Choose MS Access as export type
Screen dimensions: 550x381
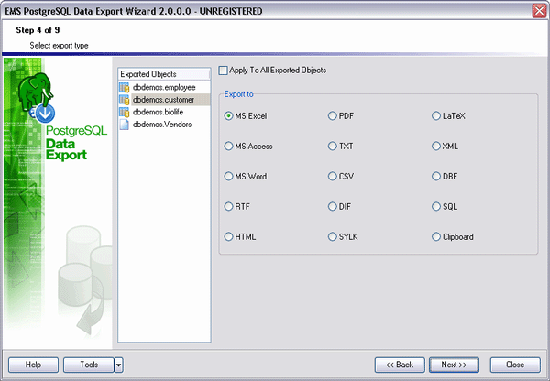(x=228, y=146)
